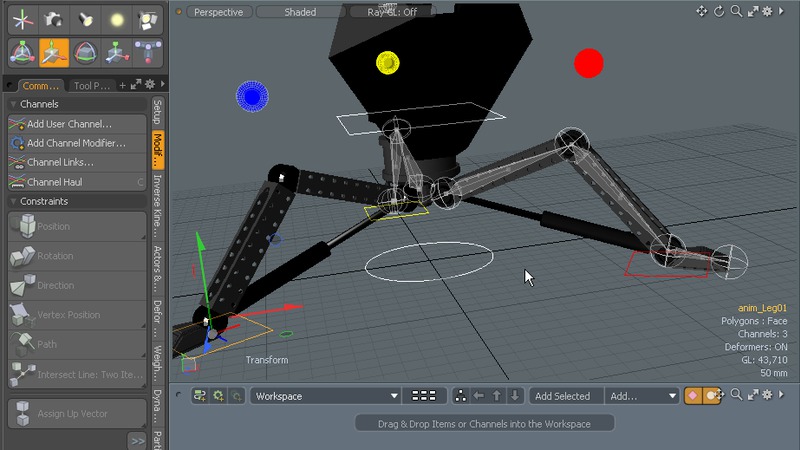Click the add node icon in schematic toolbar
This screenshot has height=450, width=800.
point(200,396)
